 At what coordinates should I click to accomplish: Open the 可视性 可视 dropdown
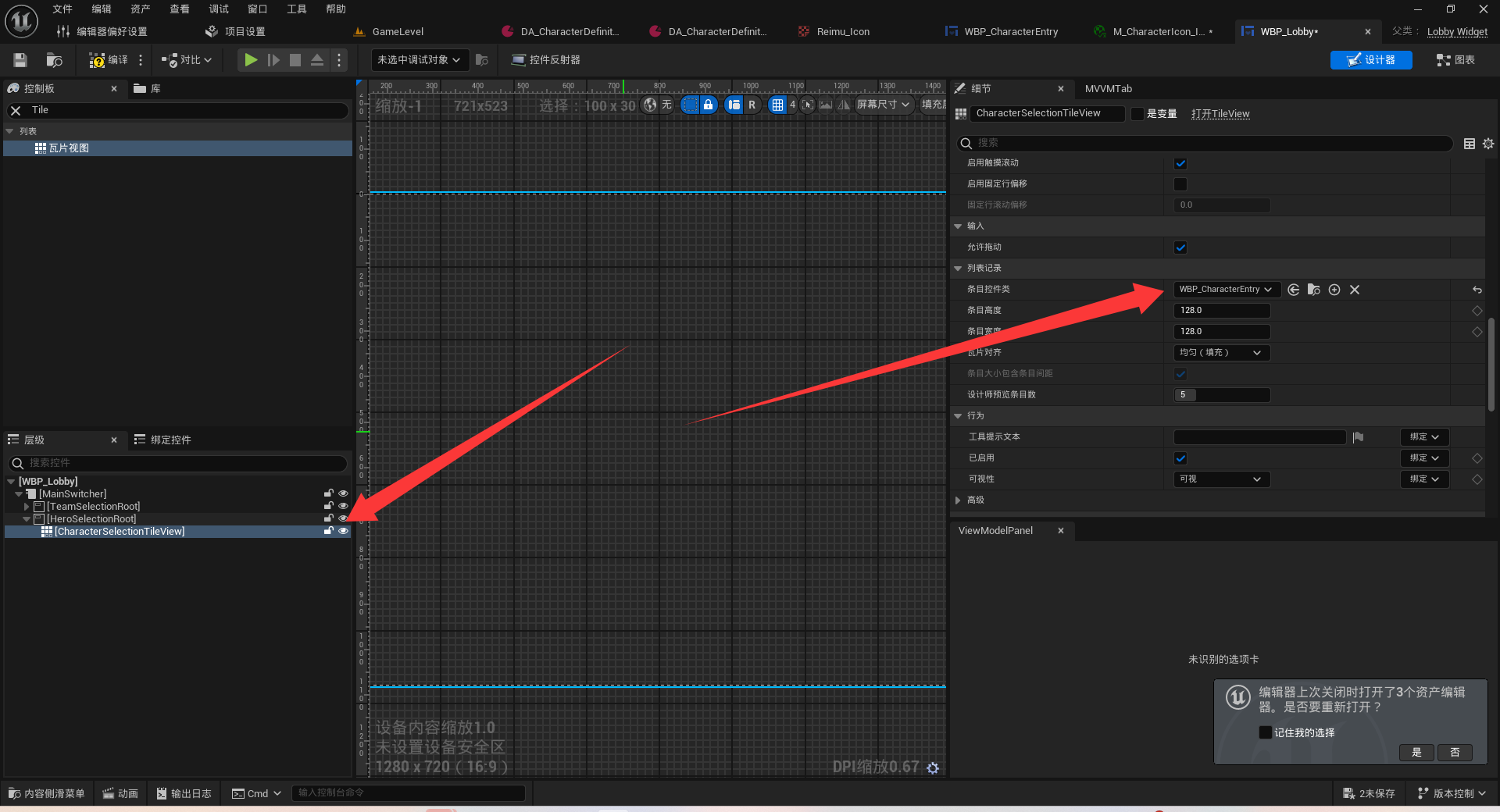(x=1221, y=479)
